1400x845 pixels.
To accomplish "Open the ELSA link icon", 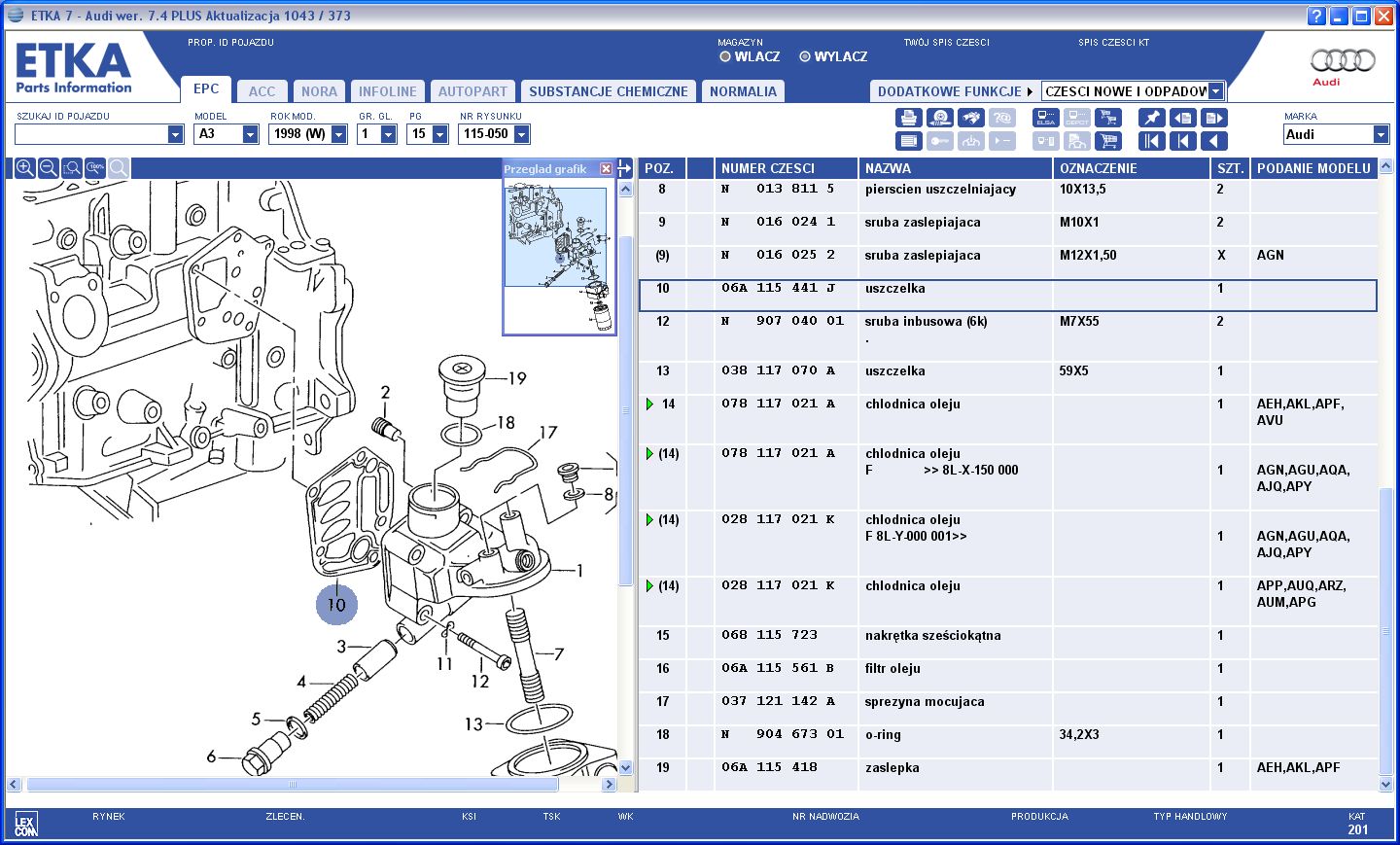I will (x=1045, y=118).
